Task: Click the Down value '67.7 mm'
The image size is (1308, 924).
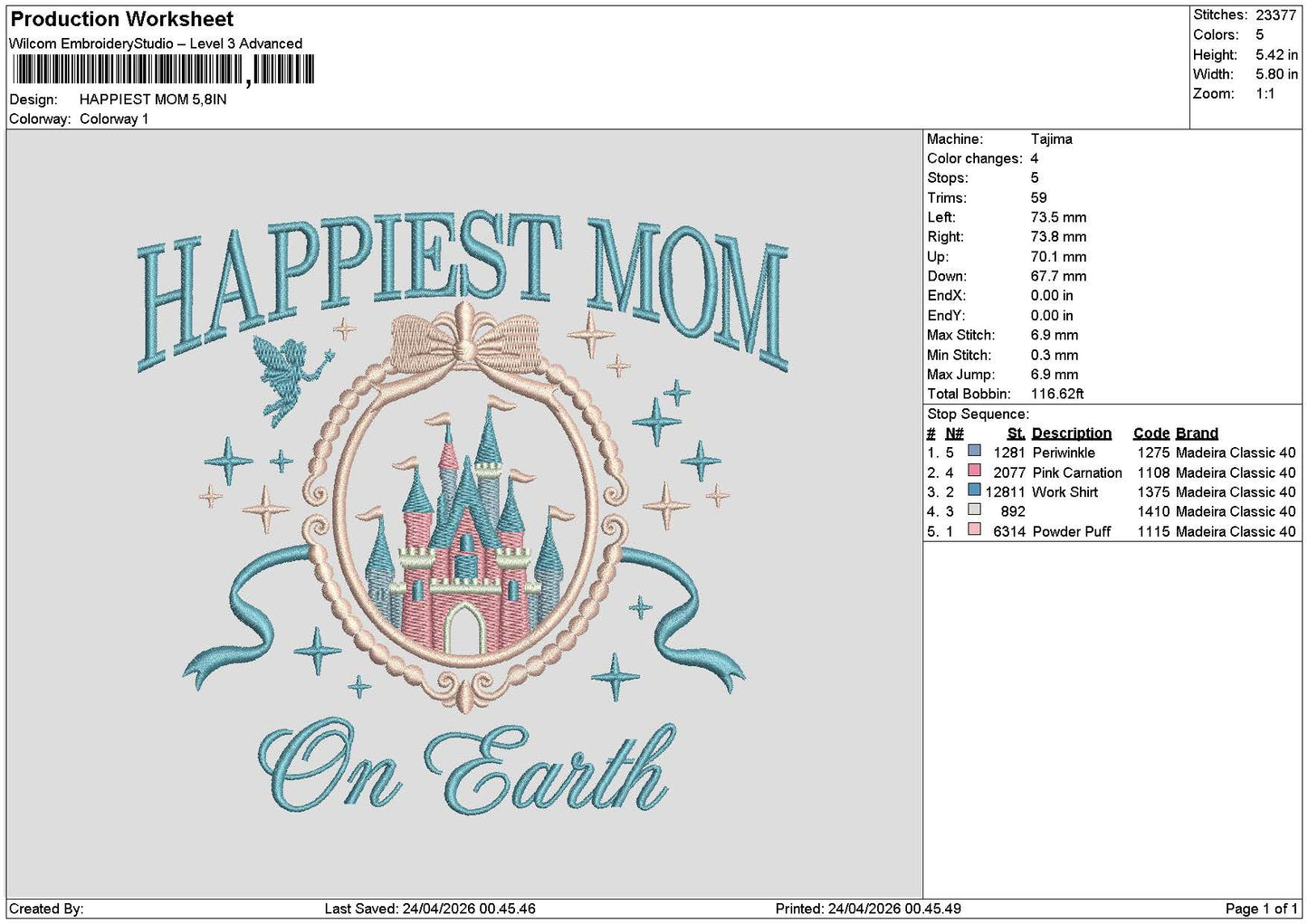Action: tap(1059, 276)
